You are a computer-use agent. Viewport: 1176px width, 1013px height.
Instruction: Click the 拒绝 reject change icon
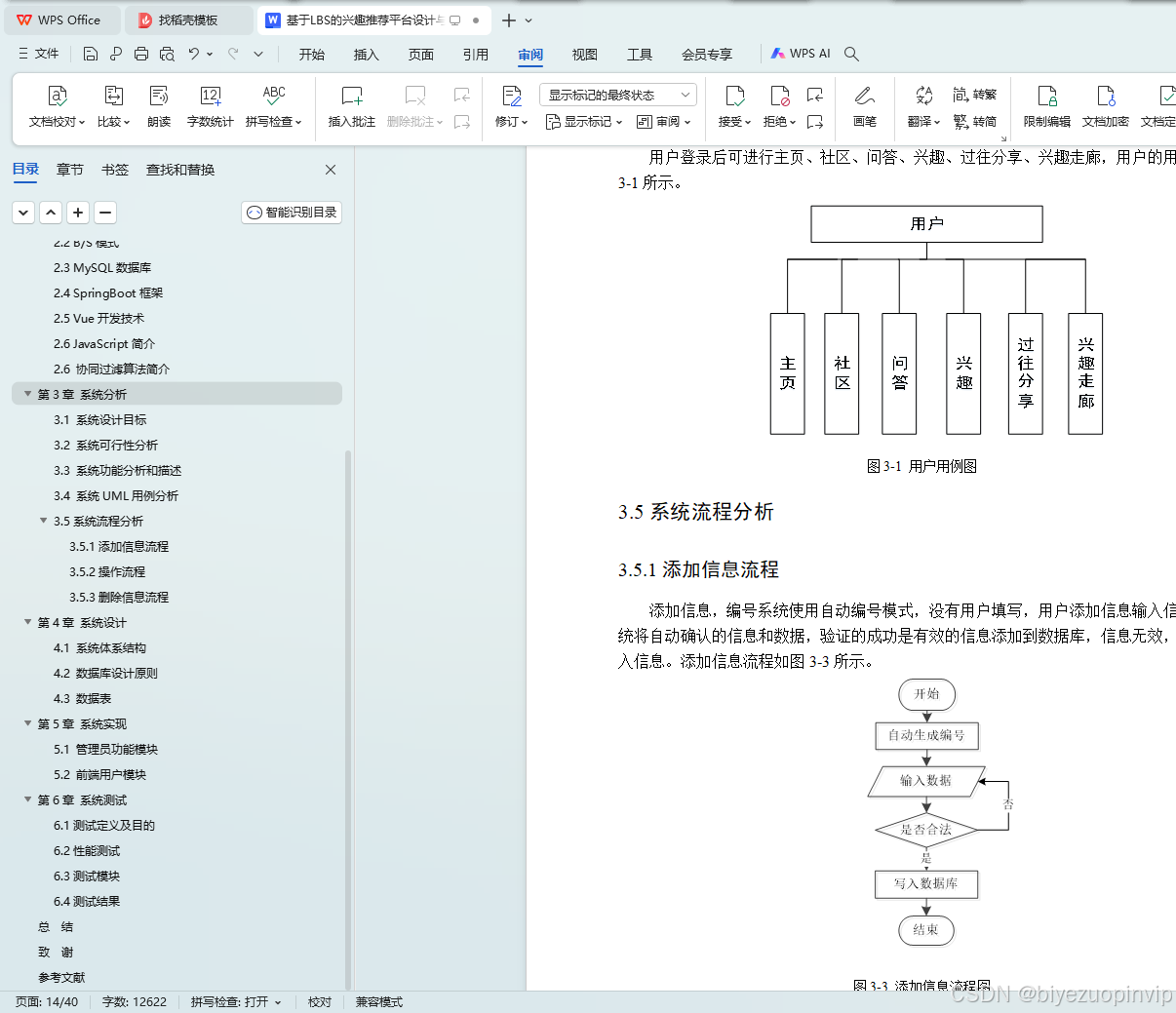click(x=779, y=96)
